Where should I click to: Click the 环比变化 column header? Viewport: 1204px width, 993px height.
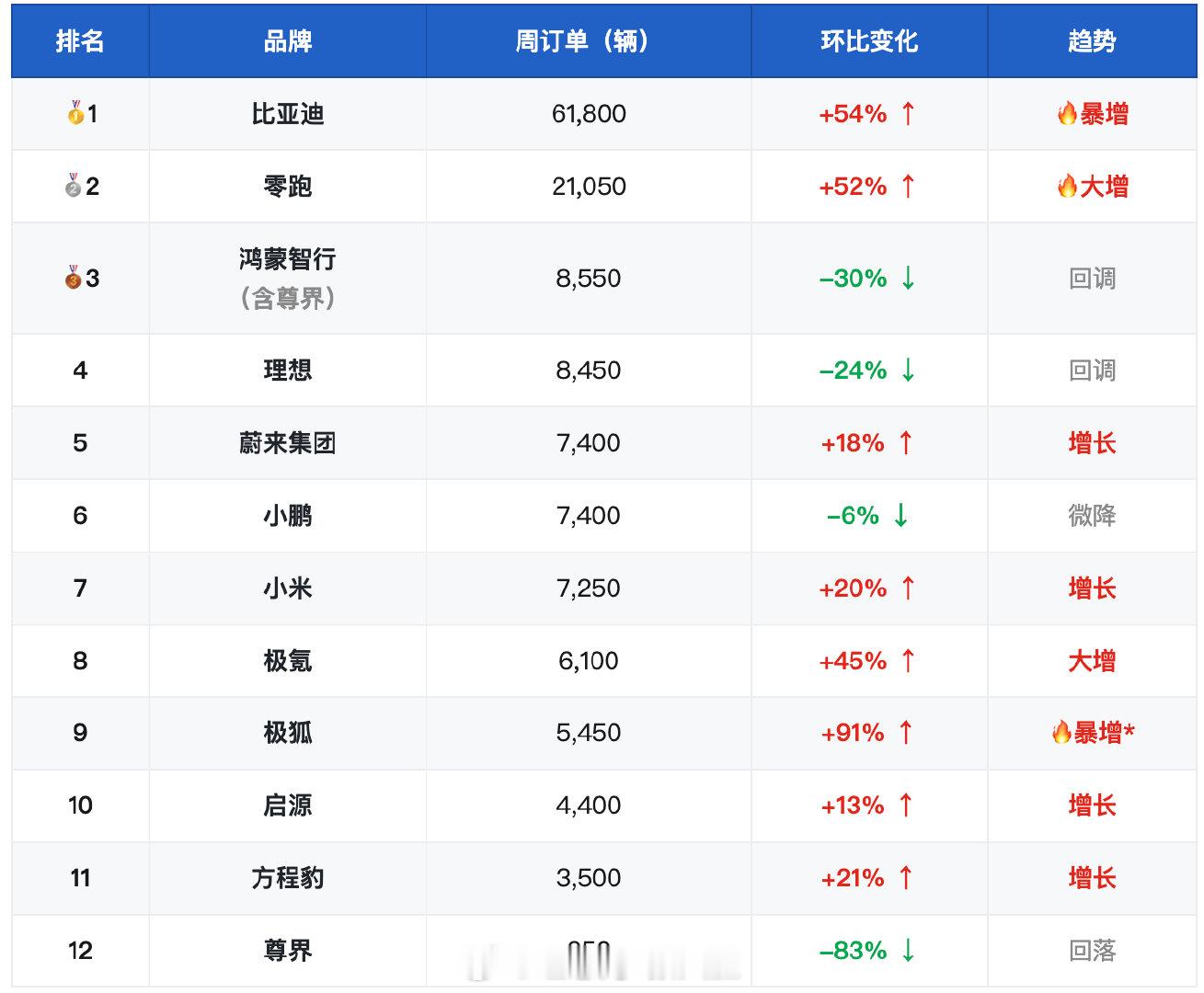click(869, 41)
